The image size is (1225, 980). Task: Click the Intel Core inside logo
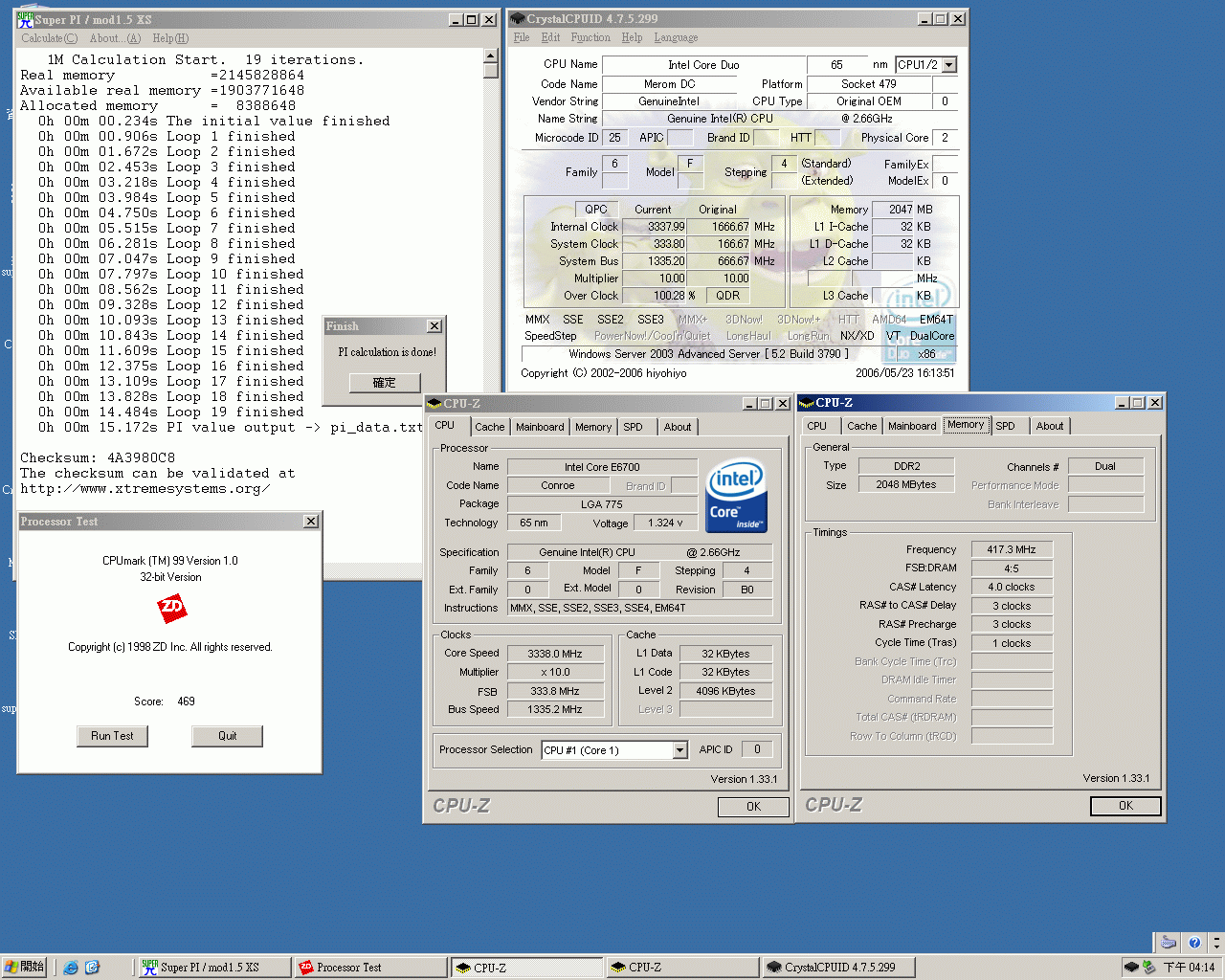[736, 497]
